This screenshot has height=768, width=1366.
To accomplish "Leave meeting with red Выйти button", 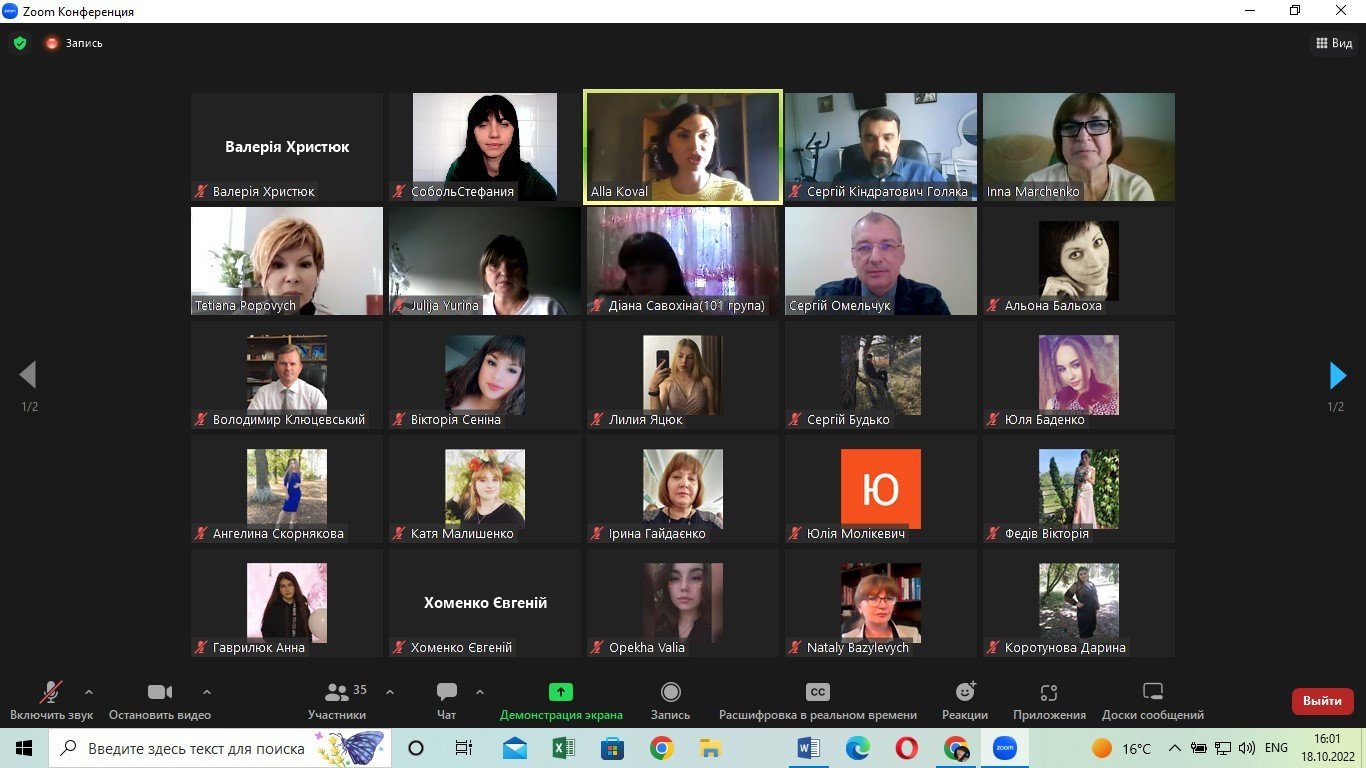I will (1323, 701).
